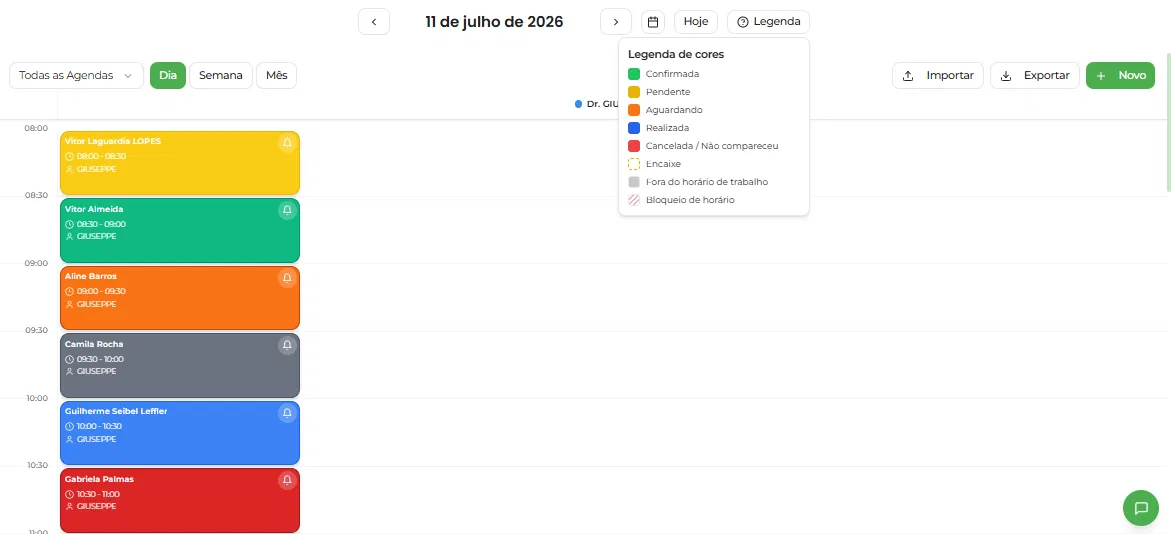This screenshot has height=534, width=1171.
Task: Click the 10:00 - 10:30 time label
Action: pos(99,426)
